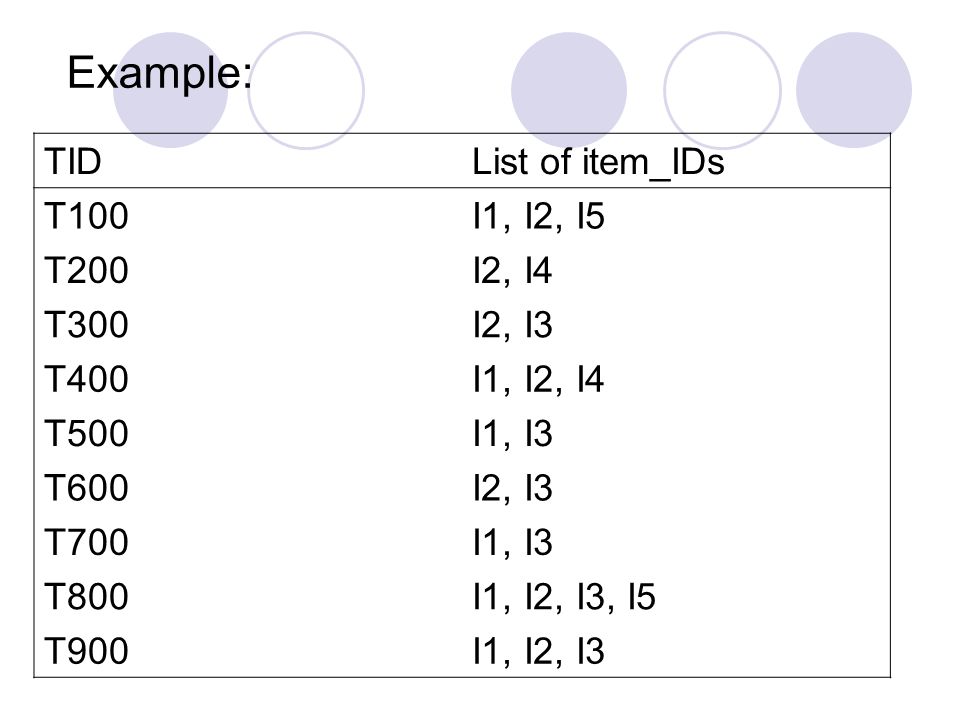
Task: Select the 'List of item_IDs' header
Action: (x=598, y=163)
